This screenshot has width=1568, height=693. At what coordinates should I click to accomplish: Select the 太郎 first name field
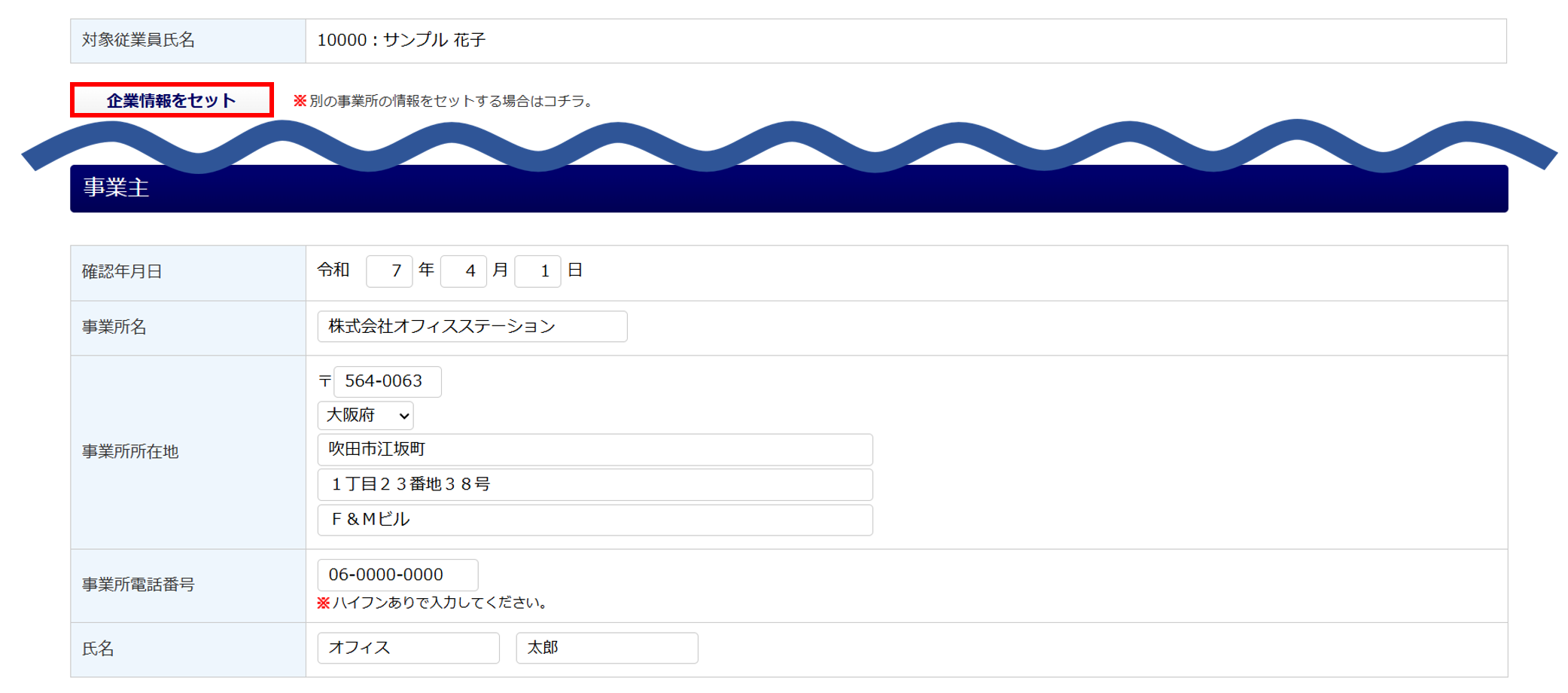point(607,648)
